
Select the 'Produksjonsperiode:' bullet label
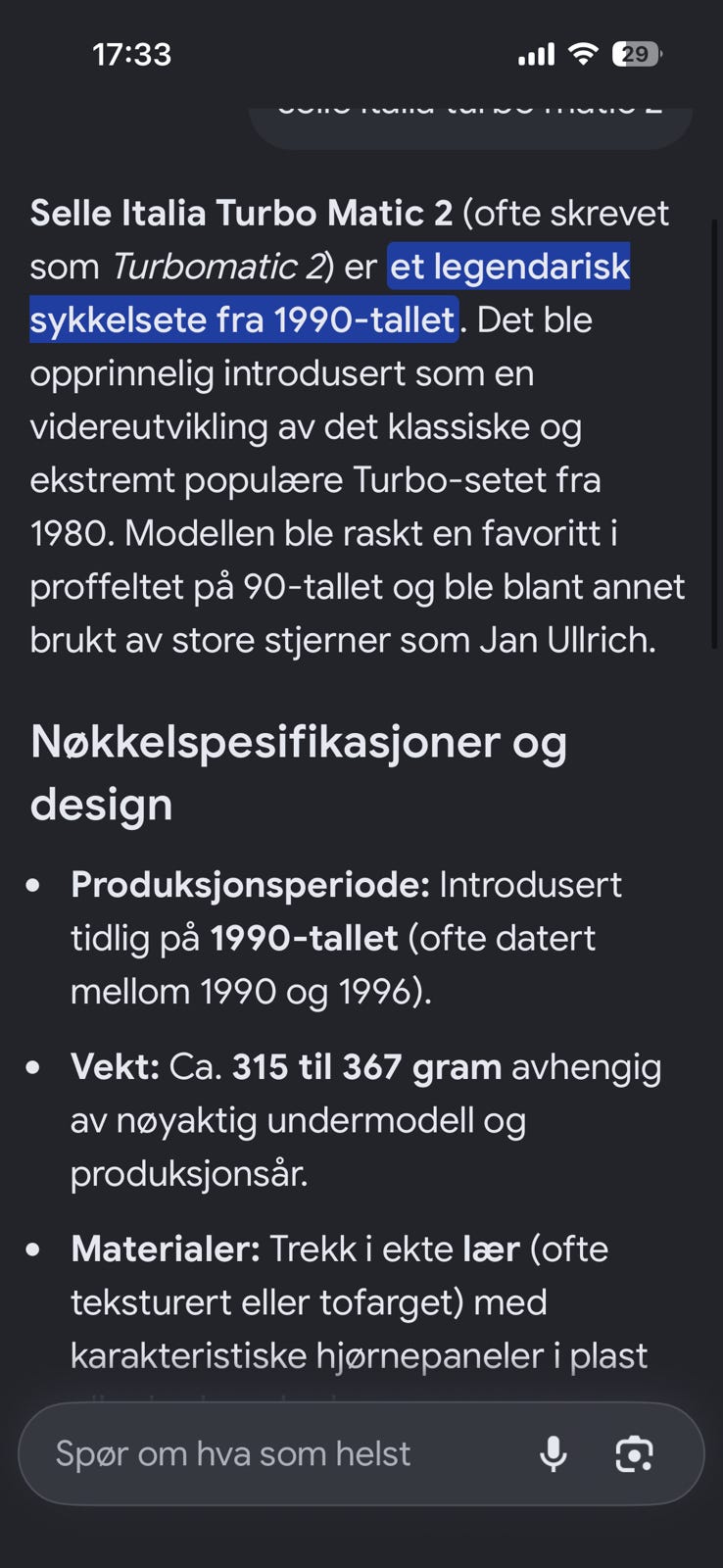coord(250,885)
